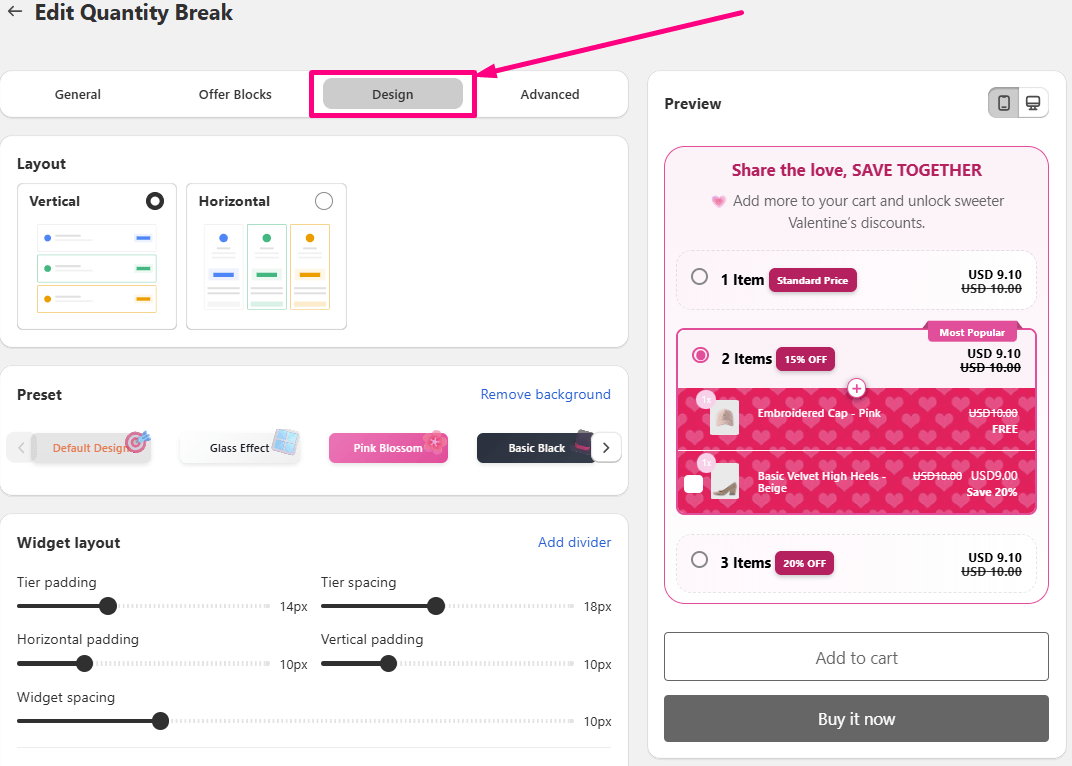Open the General tab
Viewport: 1072px width, 766px height.
click(x=78, y=94)
